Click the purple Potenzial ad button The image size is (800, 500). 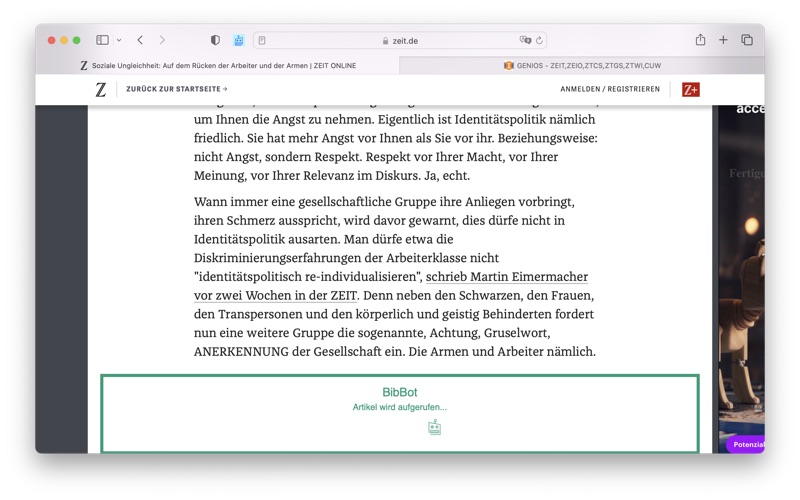click(x=746, y=444)
